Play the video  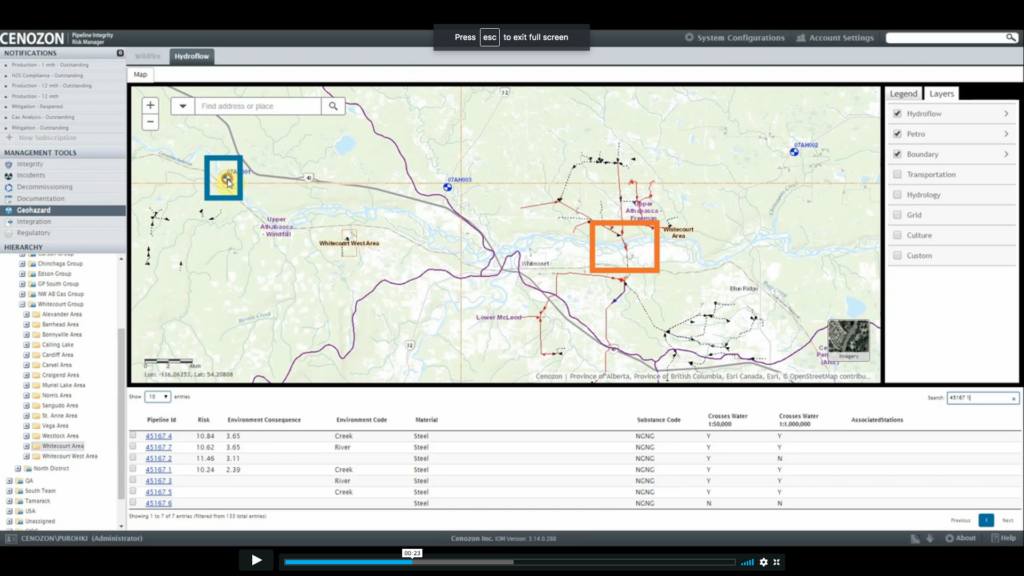256,560
